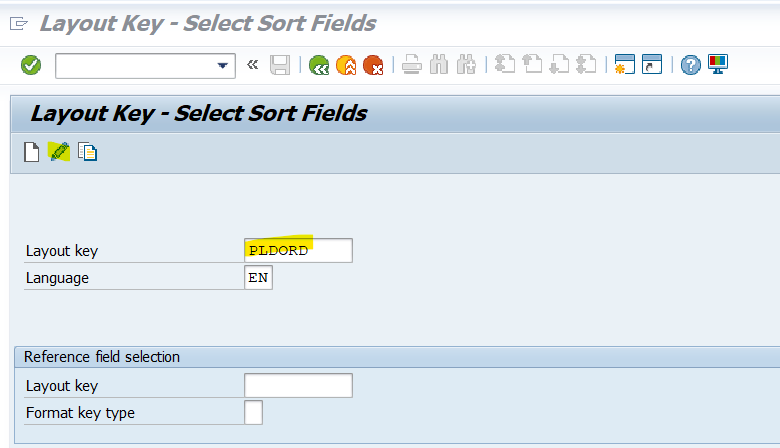Image resolution: width=780 pixels, height=448 pixels.
Task: Click the Save diskette icon
Action: [280, 65]
